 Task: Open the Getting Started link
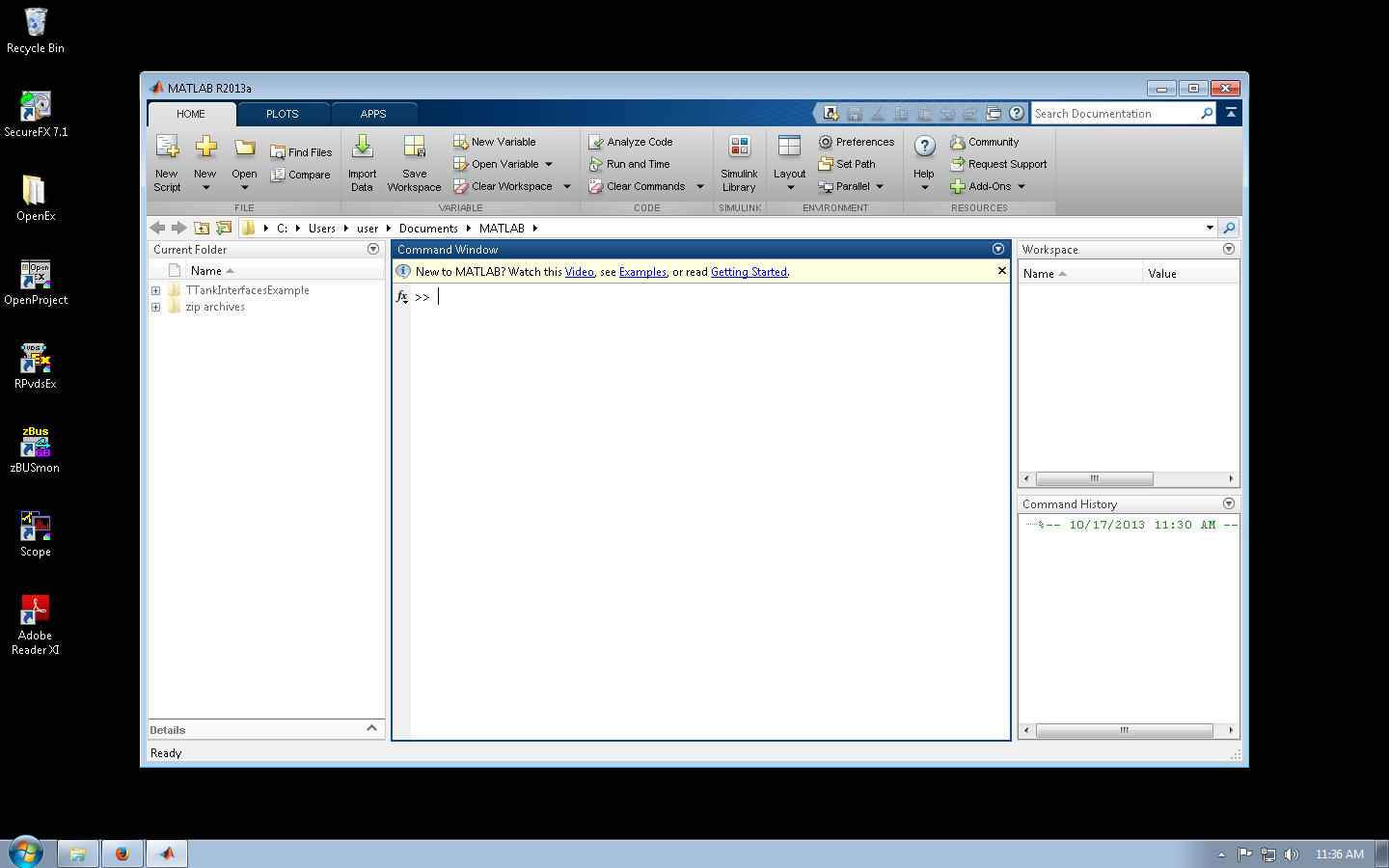click(749, 272)
